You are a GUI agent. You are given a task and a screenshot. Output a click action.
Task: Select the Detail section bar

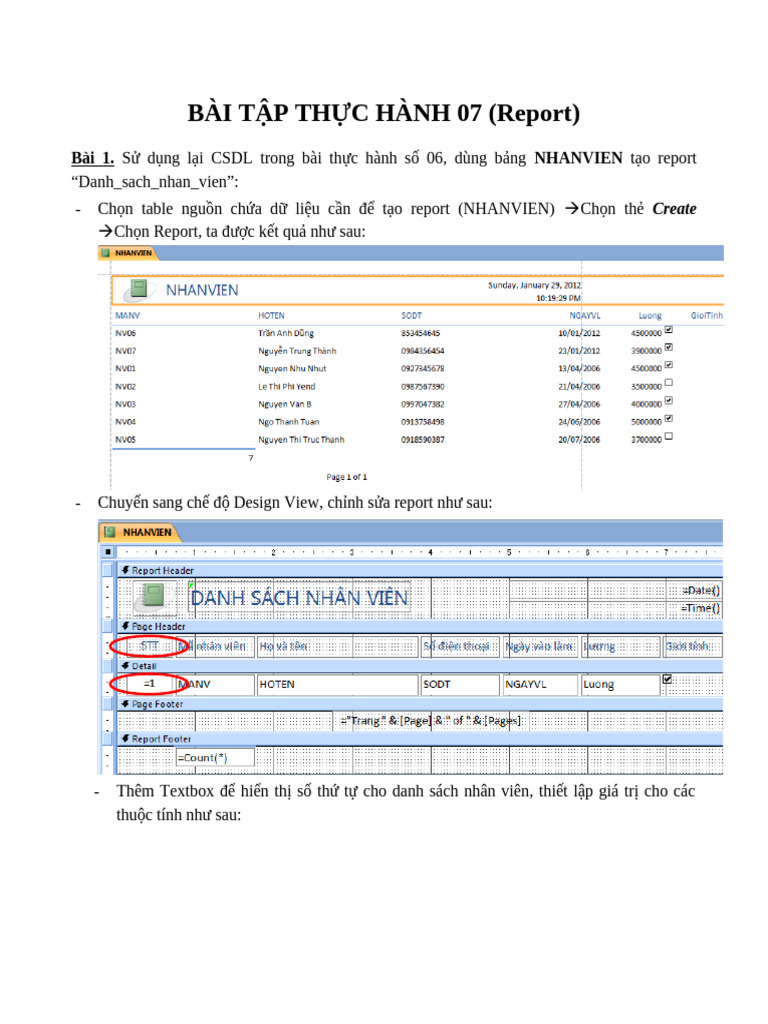(419, 666)
